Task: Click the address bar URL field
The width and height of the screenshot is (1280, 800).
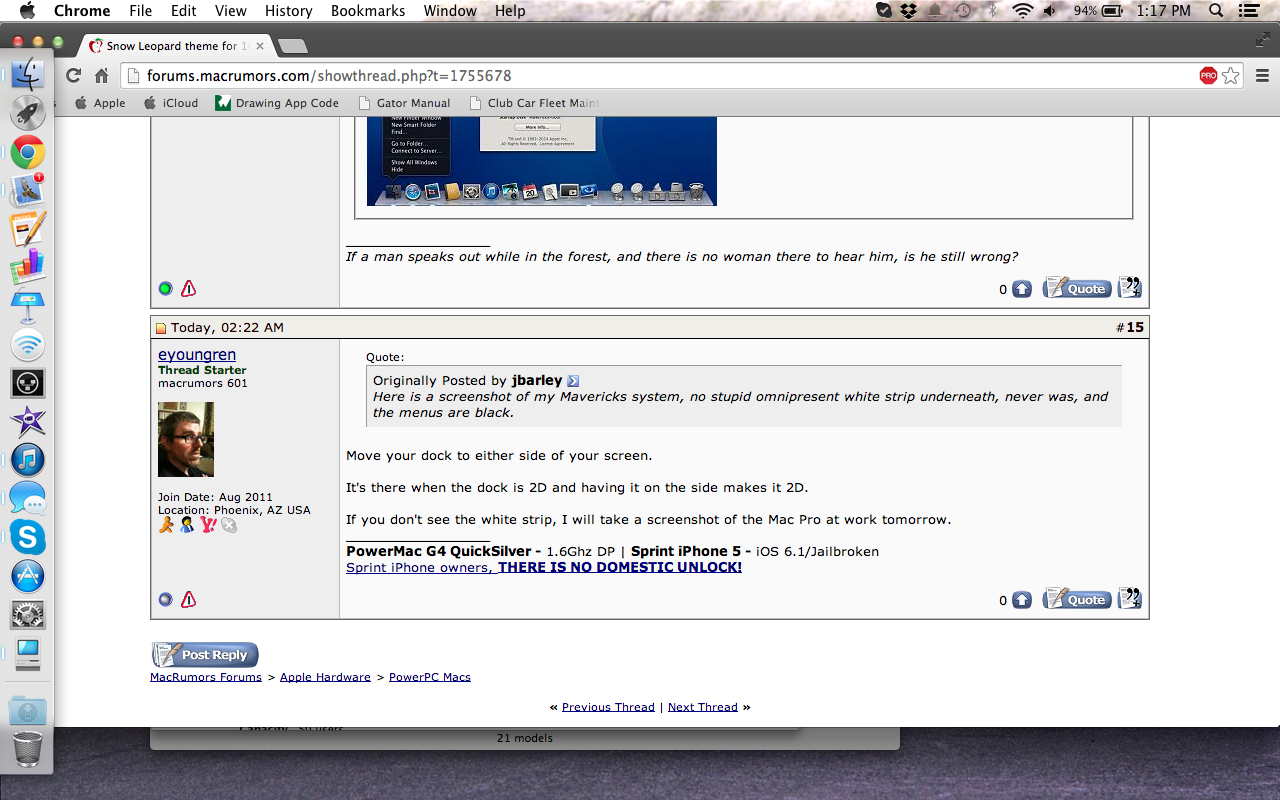Action: (660, 76)
